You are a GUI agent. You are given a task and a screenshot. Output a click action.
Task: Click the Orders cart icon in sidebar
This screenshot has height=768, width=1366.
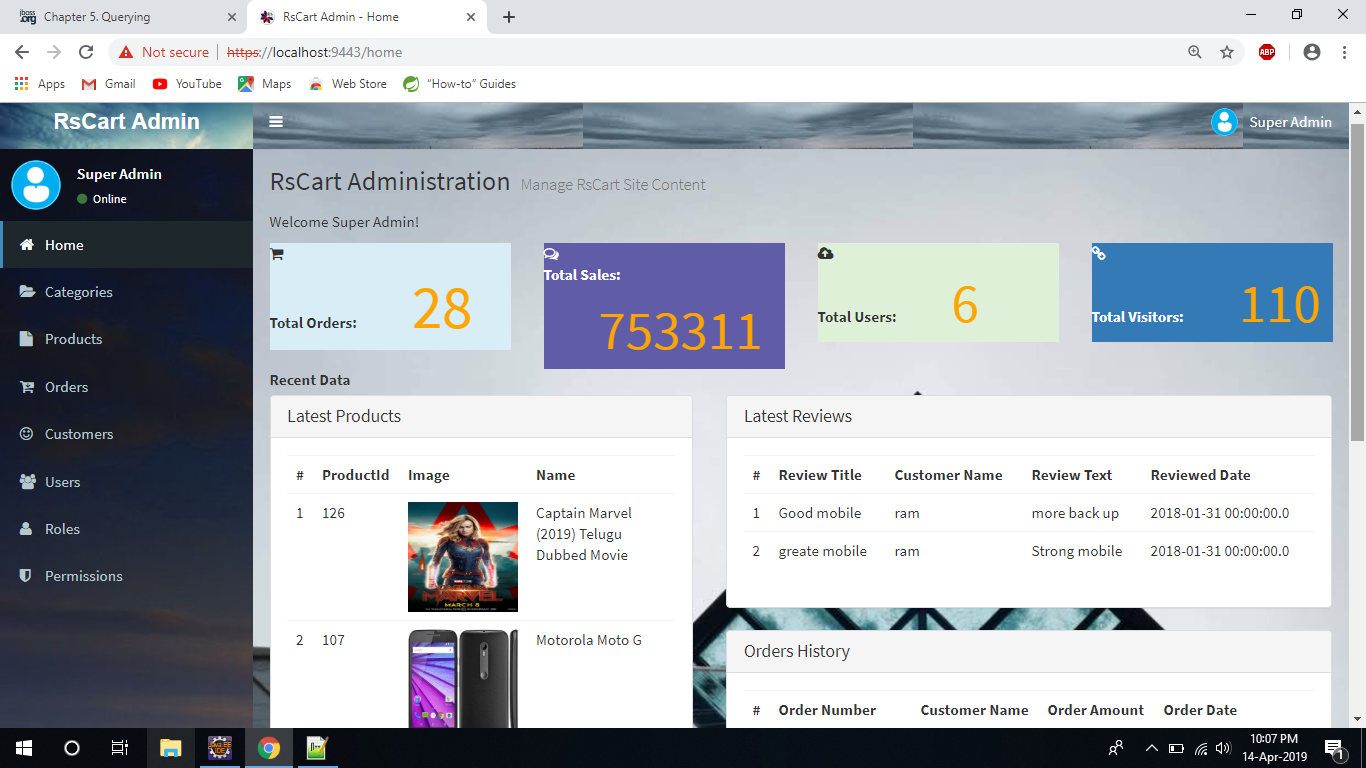point(27,387)
